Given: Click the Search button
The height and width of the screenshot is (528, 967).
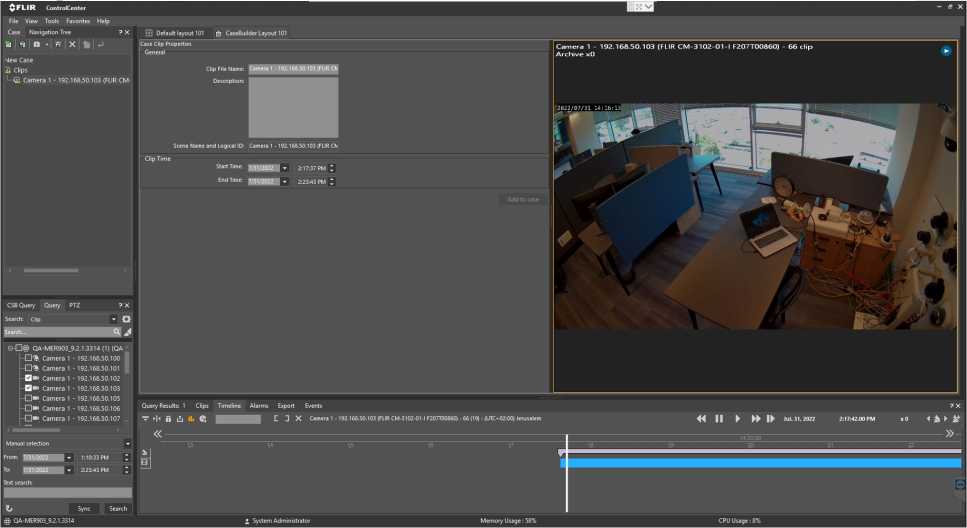Looking at the screenshot, I should pos(118,508).
